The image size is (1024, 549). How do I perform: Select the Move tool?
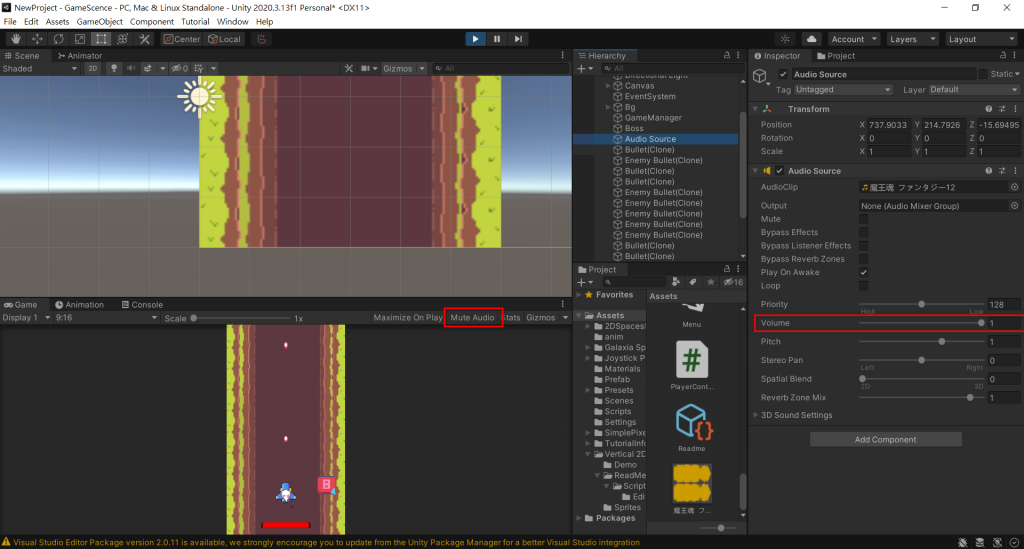[37, 39]
